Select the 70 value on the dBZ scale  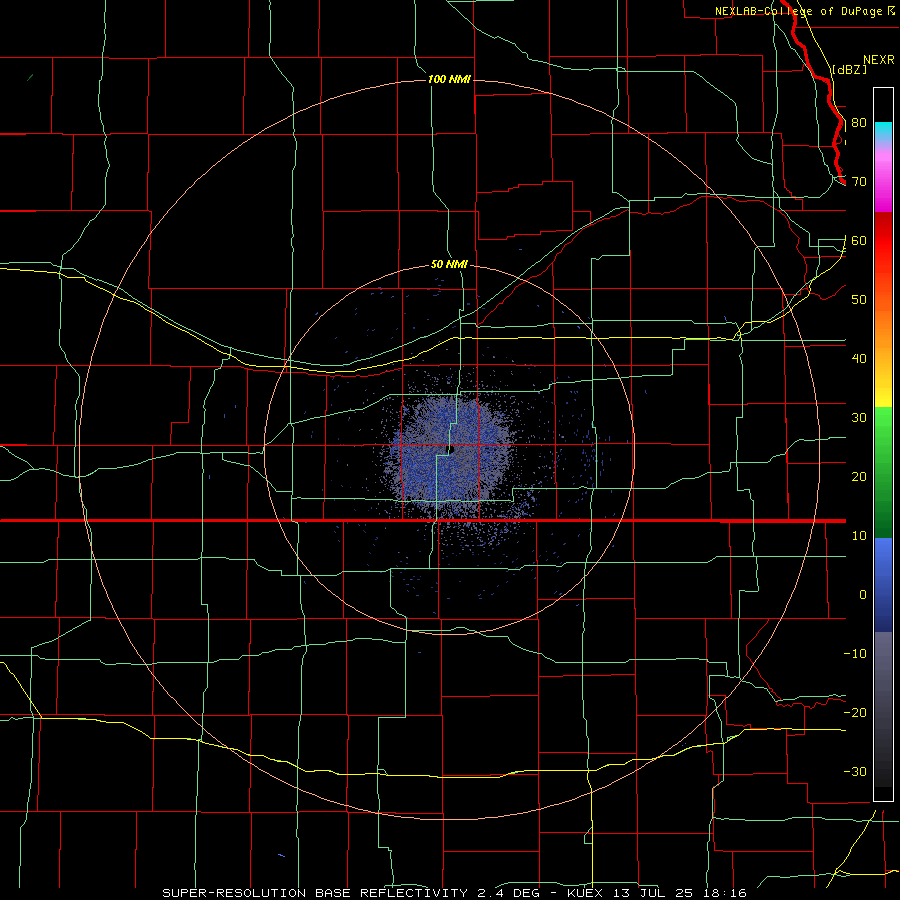(x=859, y=182)
